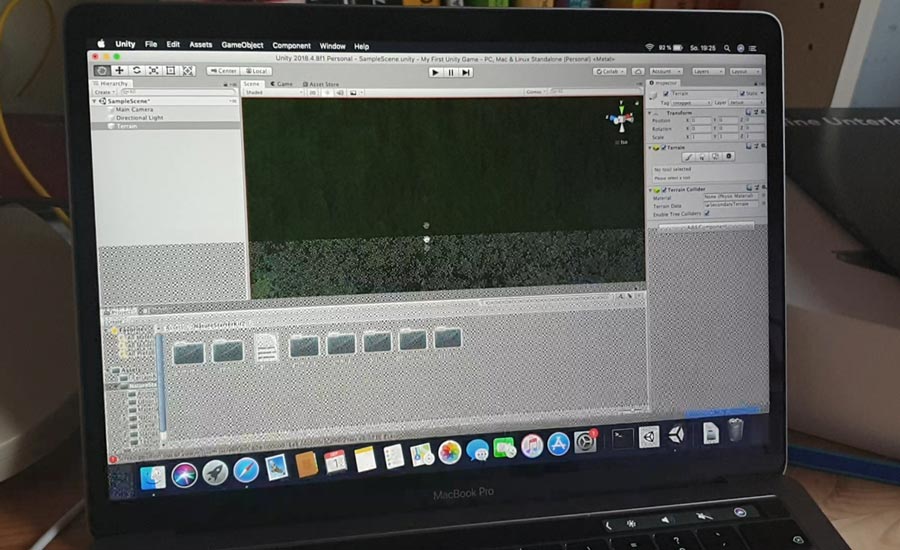The image size is (900, 550).
Task: Open the Component menu
Action: click(x=292, y=45)
